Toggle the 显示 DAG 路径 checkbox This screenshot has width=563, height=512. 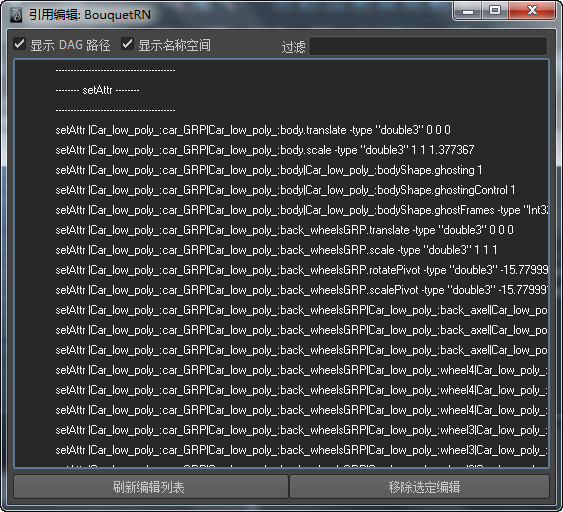click(x=20, y=44)
